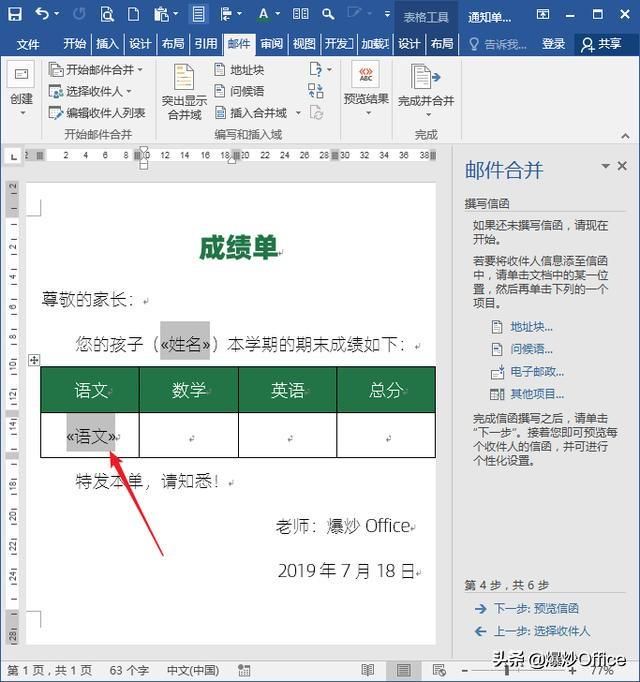Expand Insert Merge Field dropdown arrow
Image resolution: width=640 pixels, height=682 pixels.
(x=298, y=113)
